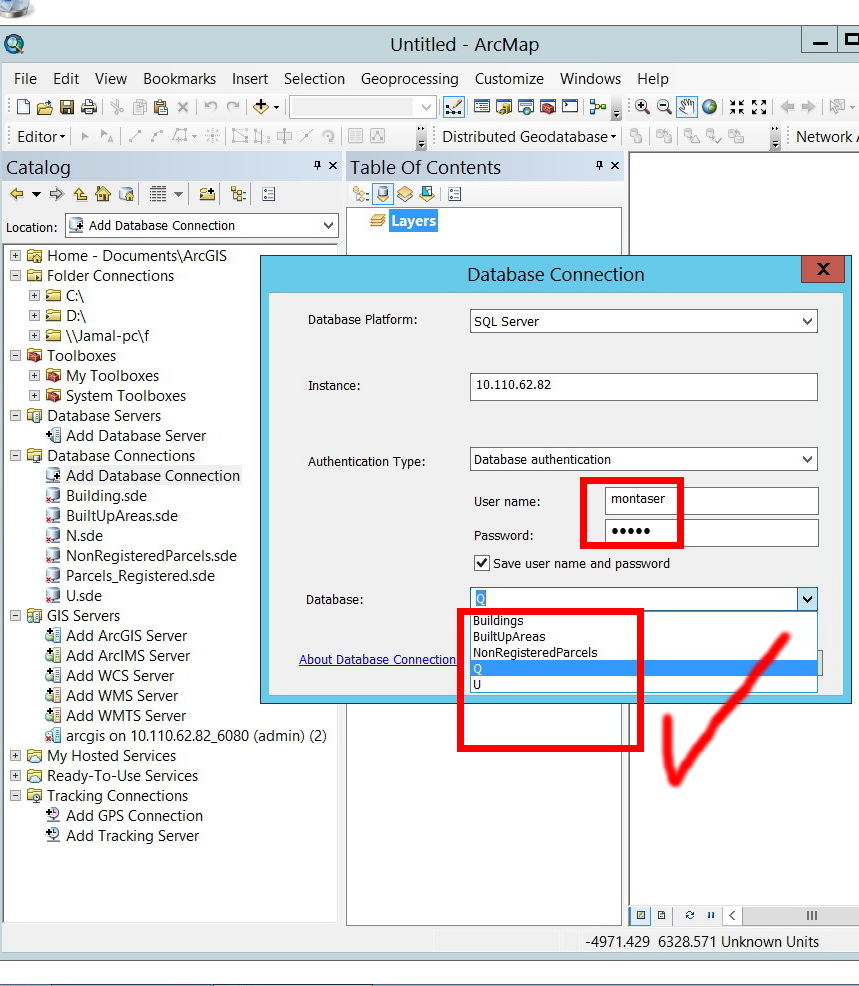Go back in Catalog with arrow icon
Viewport: 859px width, 986px height.
pos(17,194)
